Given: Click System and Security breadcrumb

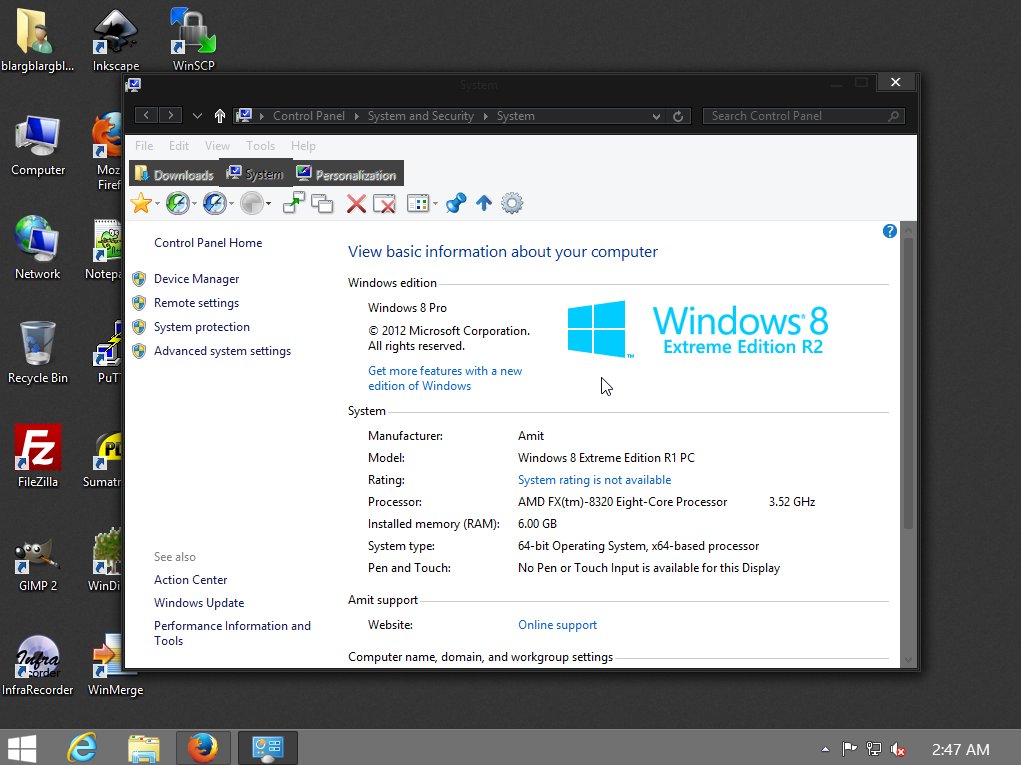Looking at the screenshot, I should pos(421,116).
